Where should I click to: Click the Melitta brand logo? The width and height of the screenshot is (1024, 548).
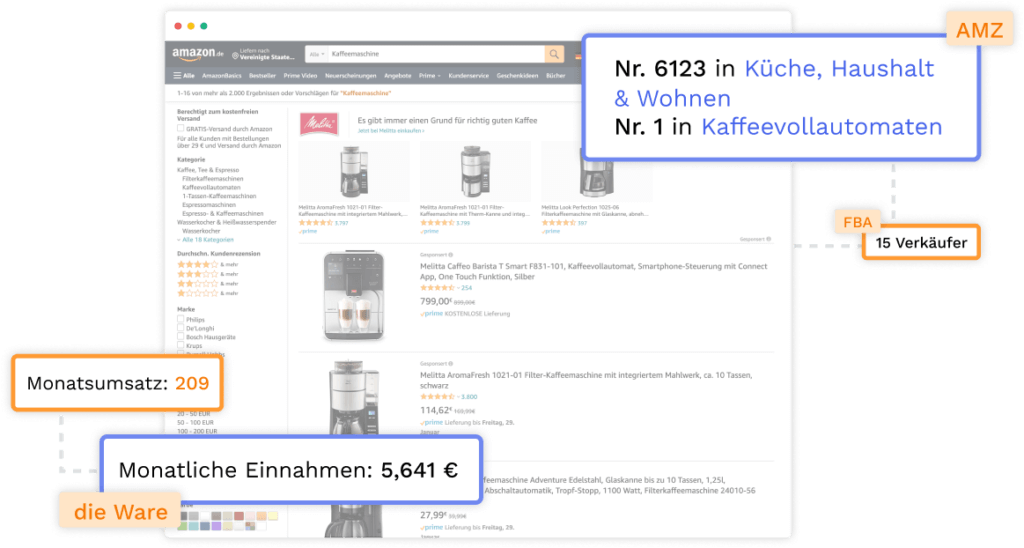coord(319,124)
